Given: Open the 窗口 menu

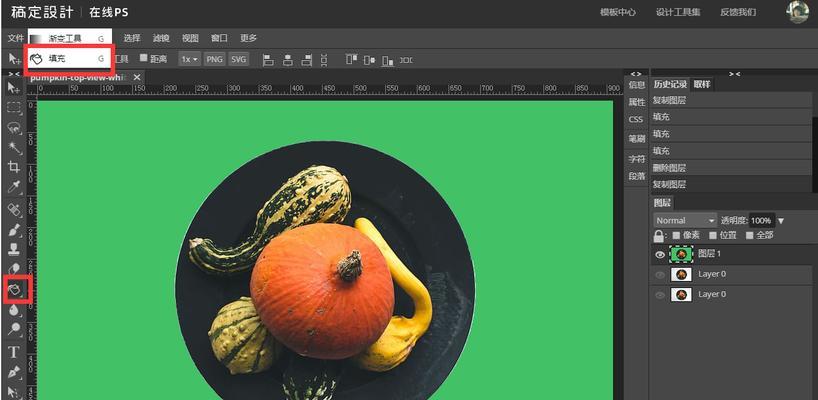Looking at the screenshot, I should [x=219, y=38].
